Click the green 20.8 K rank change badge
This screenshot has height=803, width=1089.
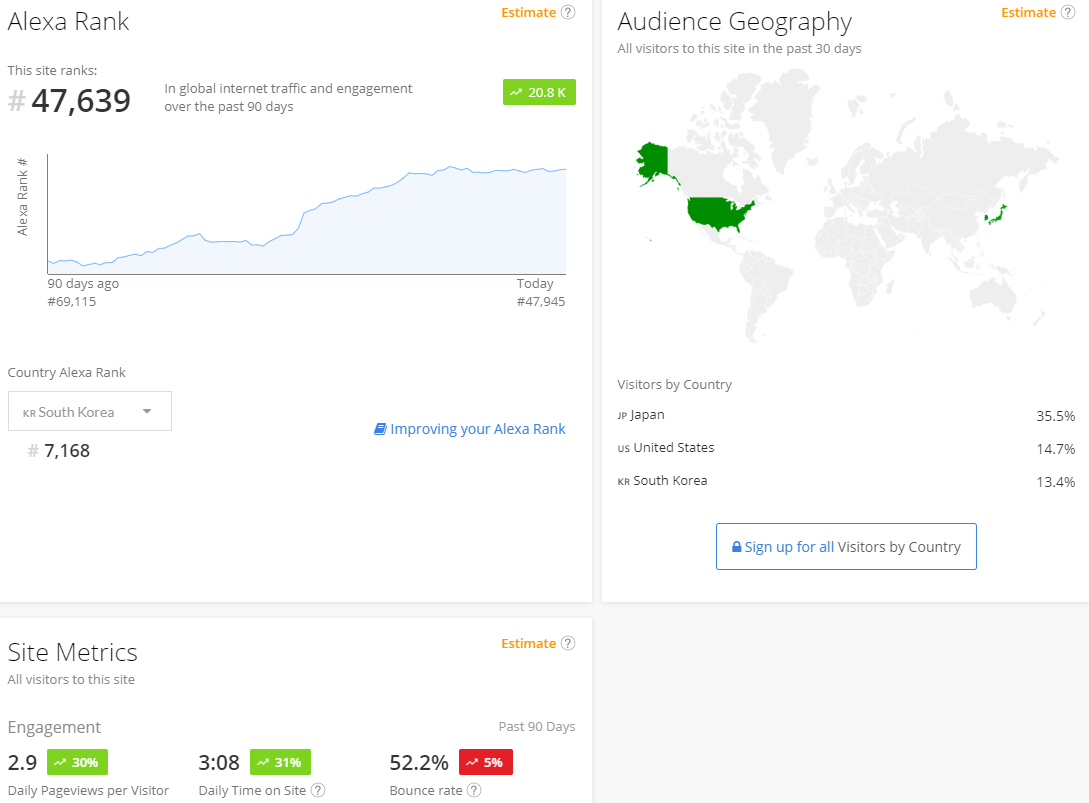coord(539,92)
